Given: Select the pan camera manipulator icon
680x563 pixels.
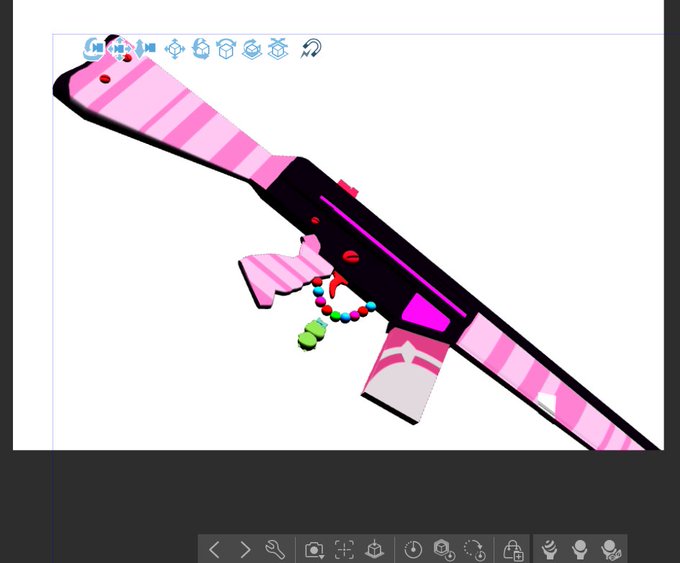Looking at the screenshot, I should (120, 49).
